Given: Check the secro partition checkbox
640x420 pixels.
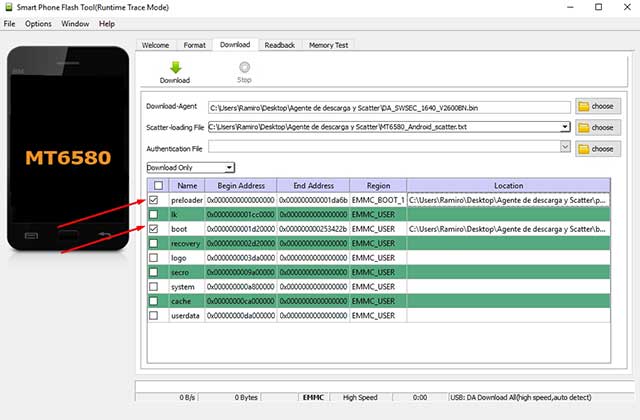Looking at the screenshot, I should point(153,272).
